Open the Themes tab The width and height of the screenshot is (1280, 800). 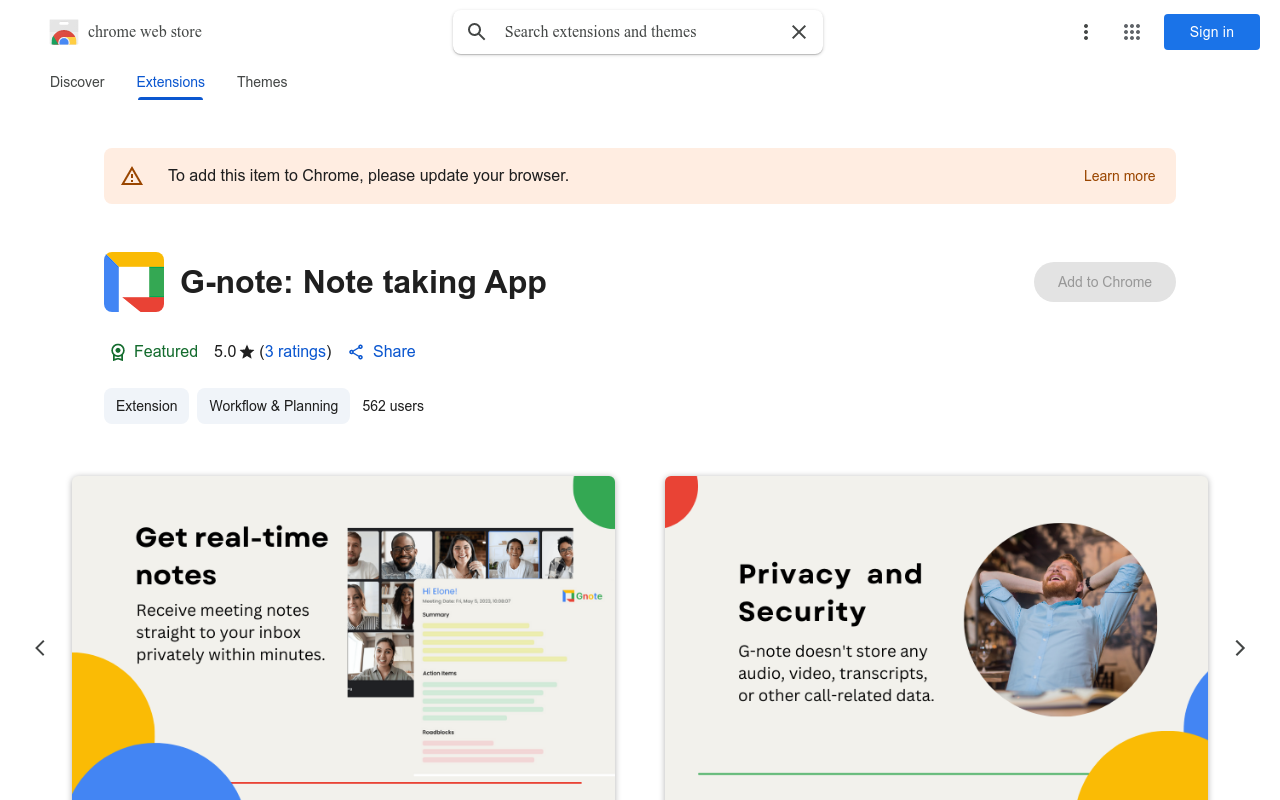(x=262, y=82)
